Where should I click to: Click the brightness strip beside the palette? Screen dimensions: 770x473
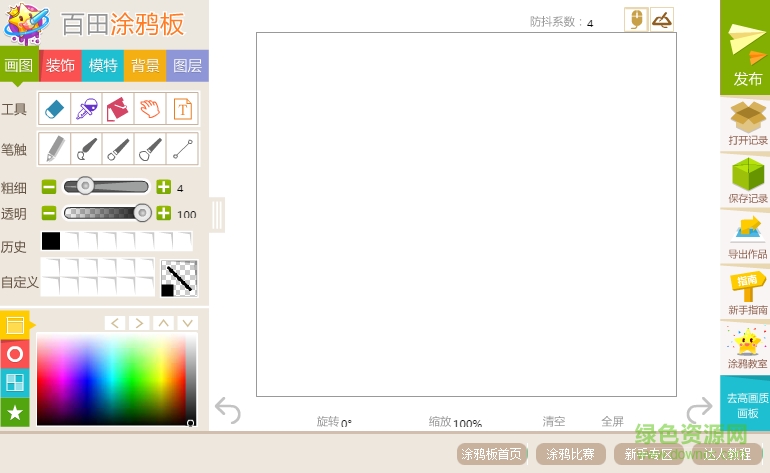(191, 379)
